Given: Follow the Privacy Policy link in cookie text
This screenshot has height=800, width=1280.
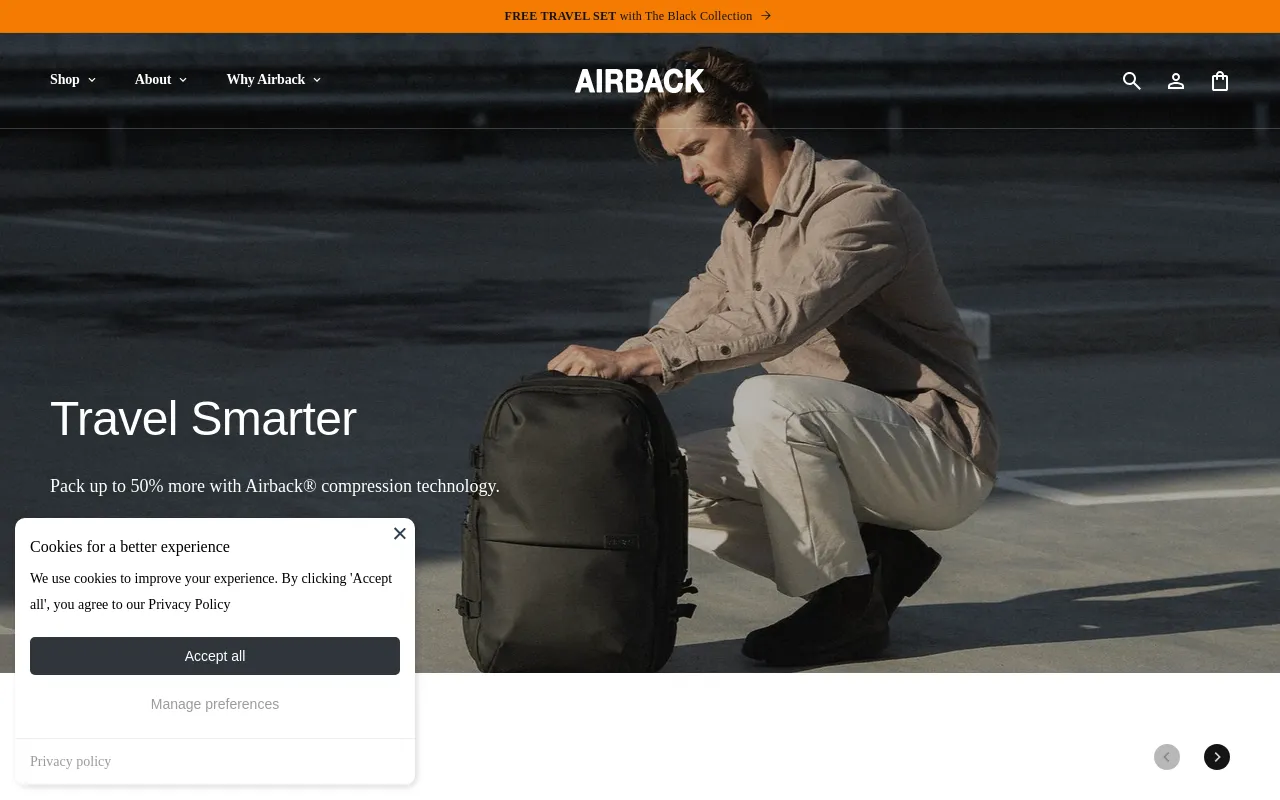Looking at the screenshot, I should click(x=189, y=605).
